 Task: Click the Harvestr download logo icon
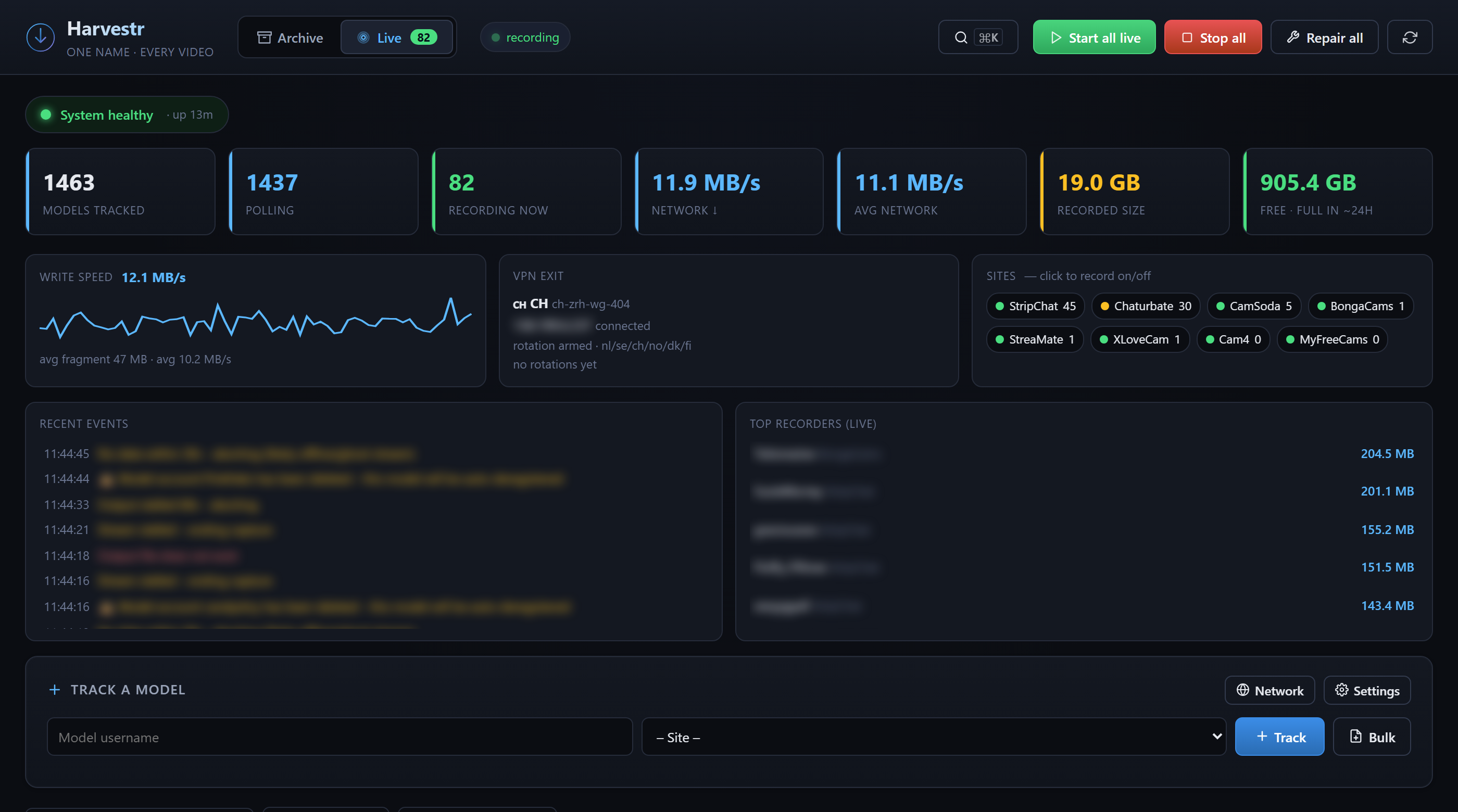click(41, 37)
